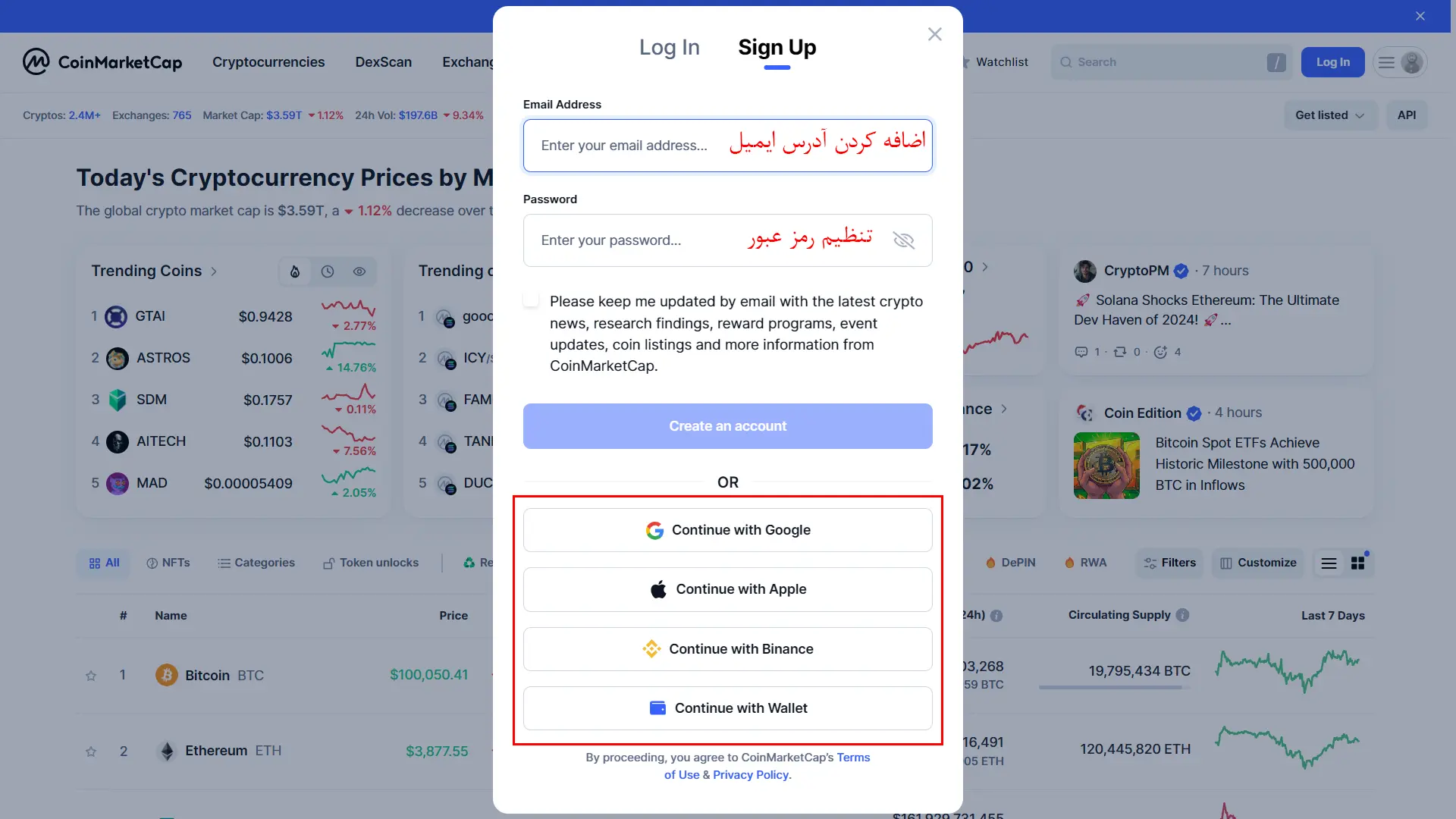
Task: Click the Ethereum ETH favorite star
Action: (90, 750)
